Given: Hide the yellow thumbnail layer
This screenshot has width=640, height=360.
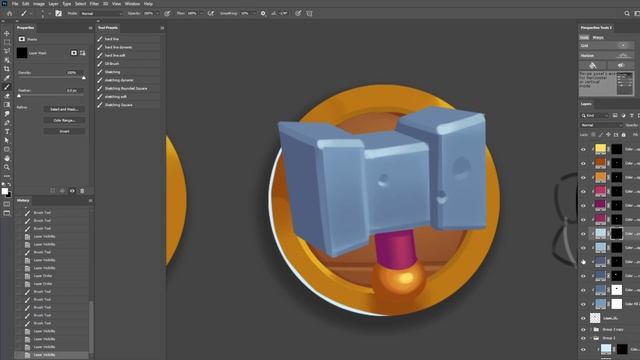Looking at the screenshot, I should tap(583, 149).
